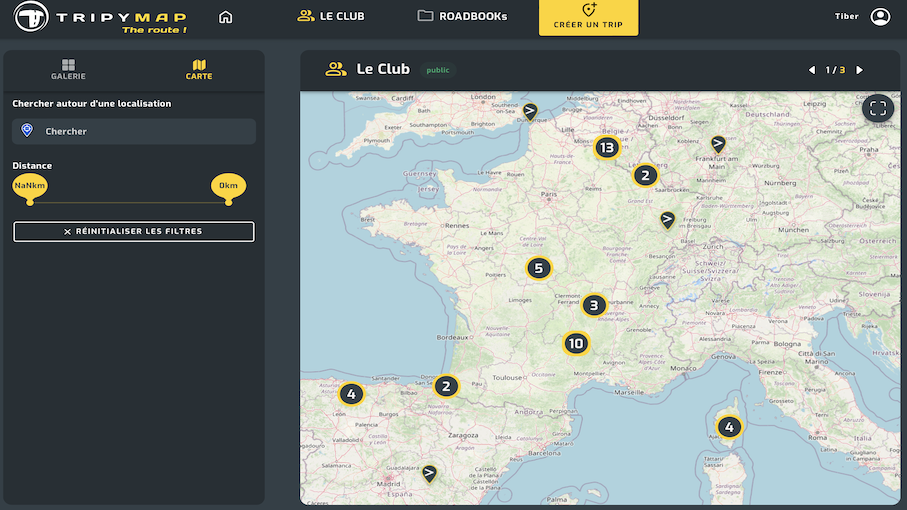
Task: Switch to the Carte view tab
Action: tap(199, 70)
